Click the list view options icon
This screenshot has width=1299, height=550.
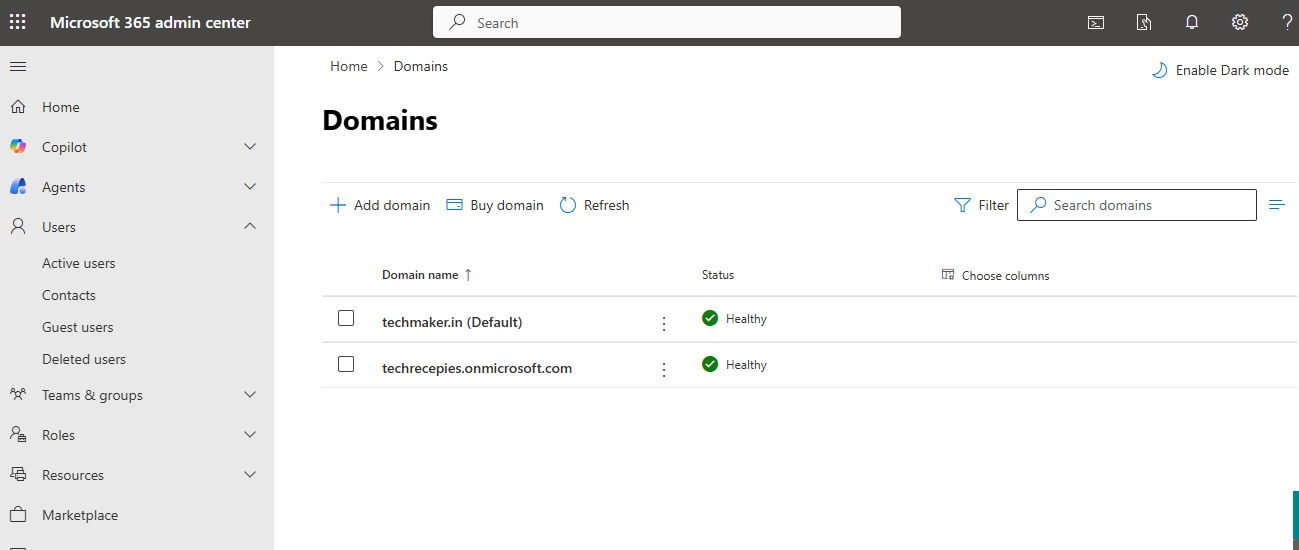[x=1276, y=205]
